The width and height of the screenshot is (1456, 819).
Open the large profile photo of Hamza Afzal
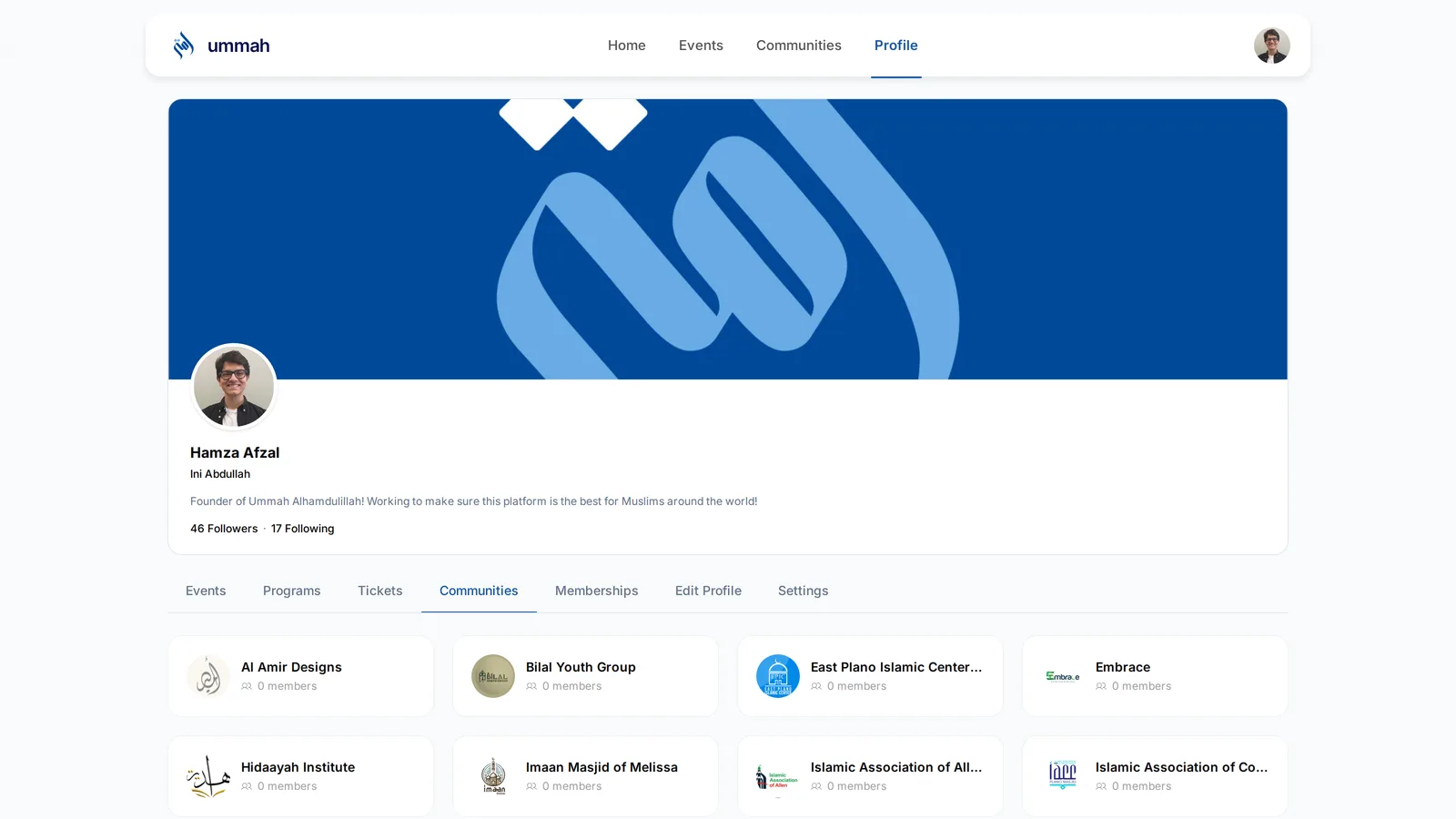point(234,387)
